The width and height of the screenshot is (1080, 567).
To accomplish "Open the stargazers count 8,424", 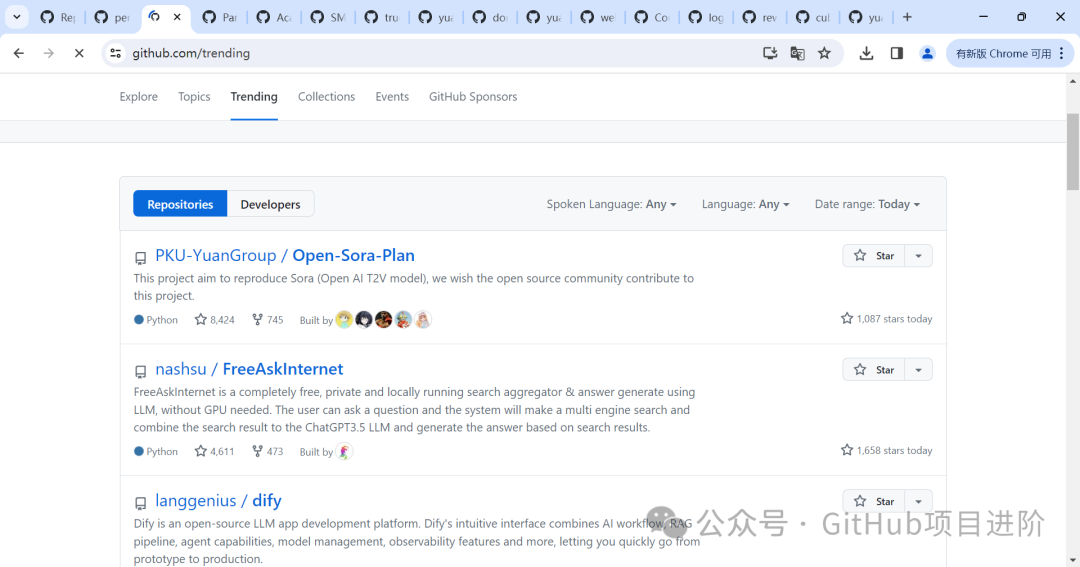I will click(x=214, y=320).
